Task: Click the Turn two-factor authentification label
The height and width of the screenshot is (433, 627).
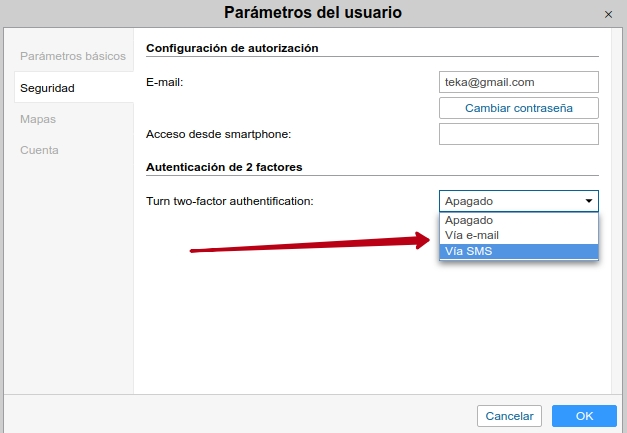Action: [230, 201]
